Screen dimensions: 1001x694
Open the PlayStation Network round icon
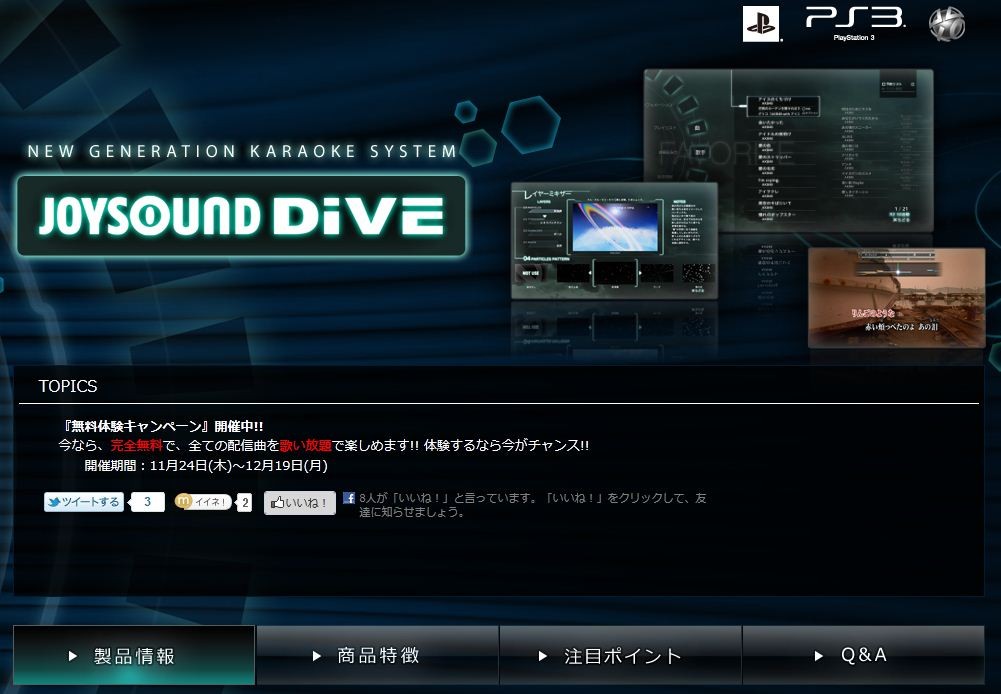coord(946,24)
